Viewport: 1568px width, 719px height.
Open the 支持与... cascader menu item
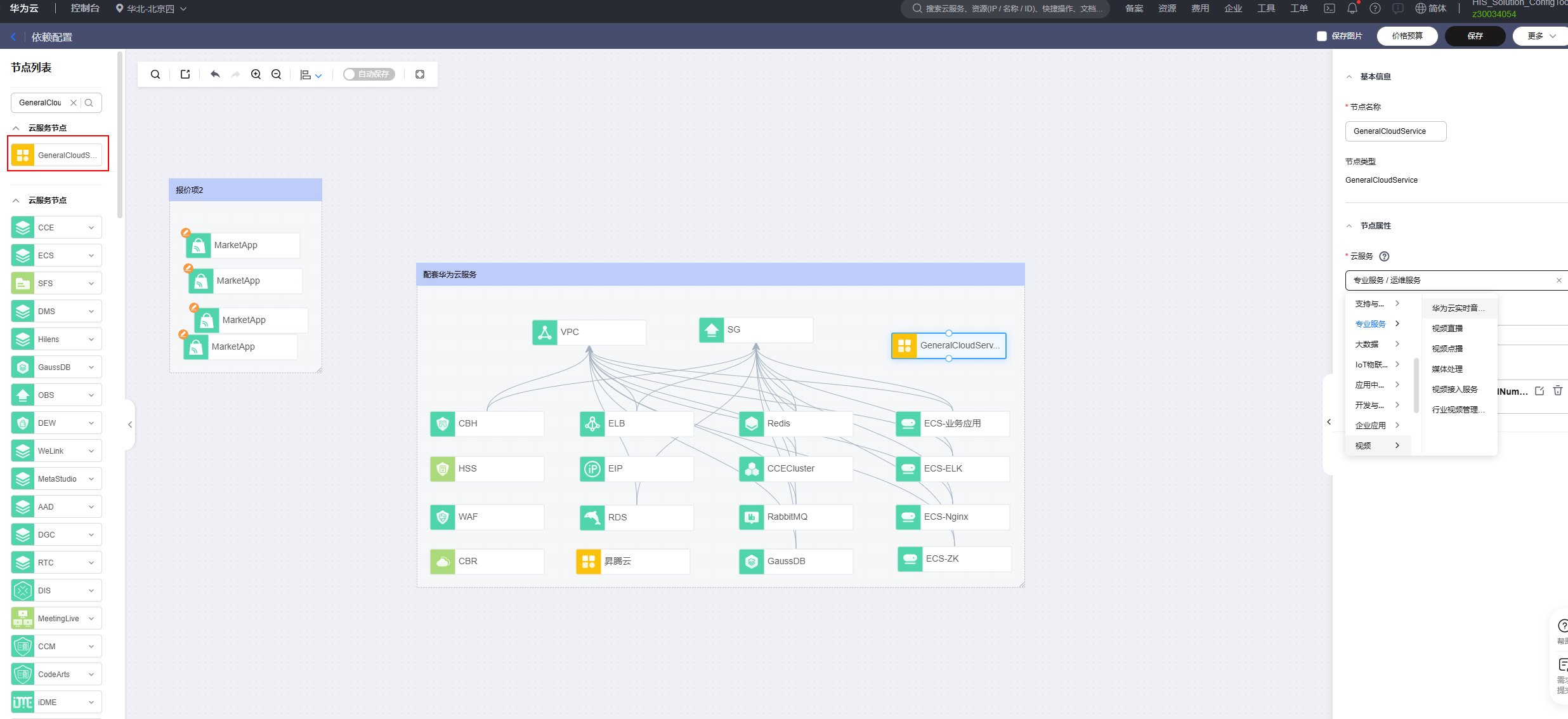1378,304
